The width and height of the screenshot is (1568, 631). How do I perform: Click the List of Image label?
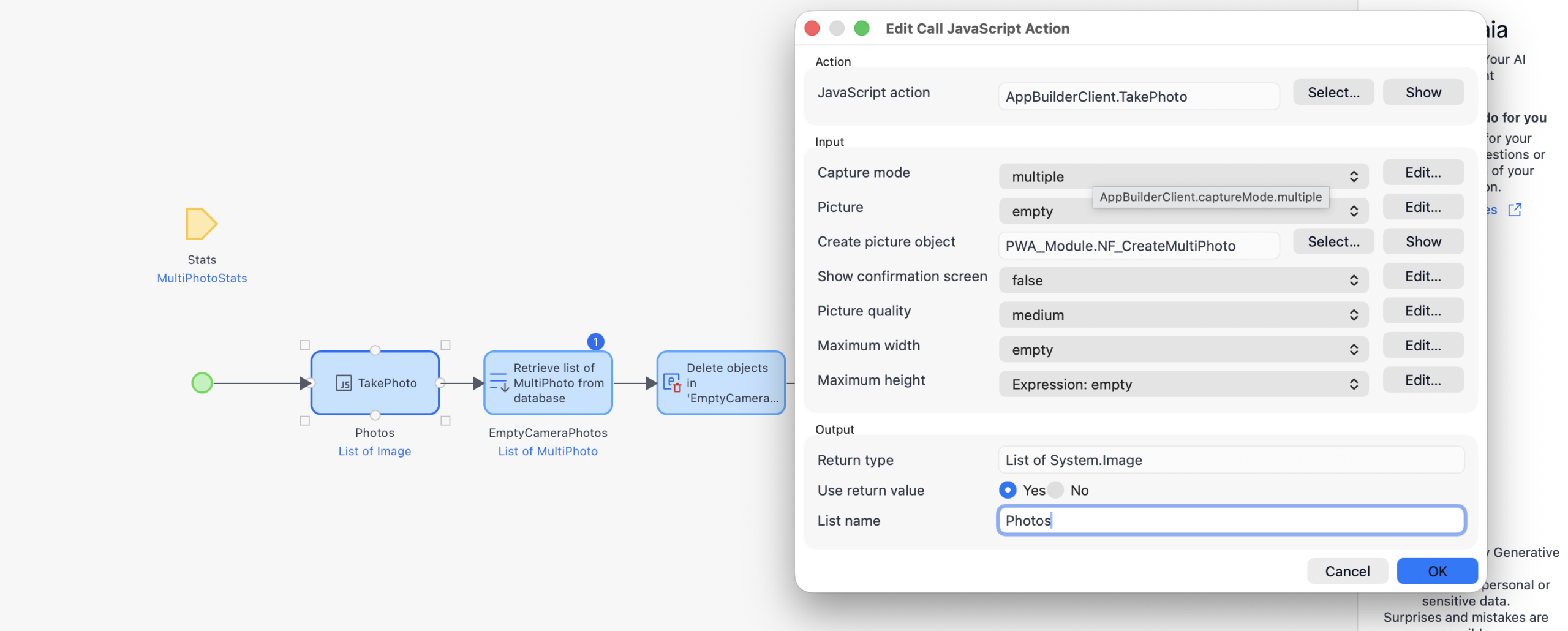point(375,452)
